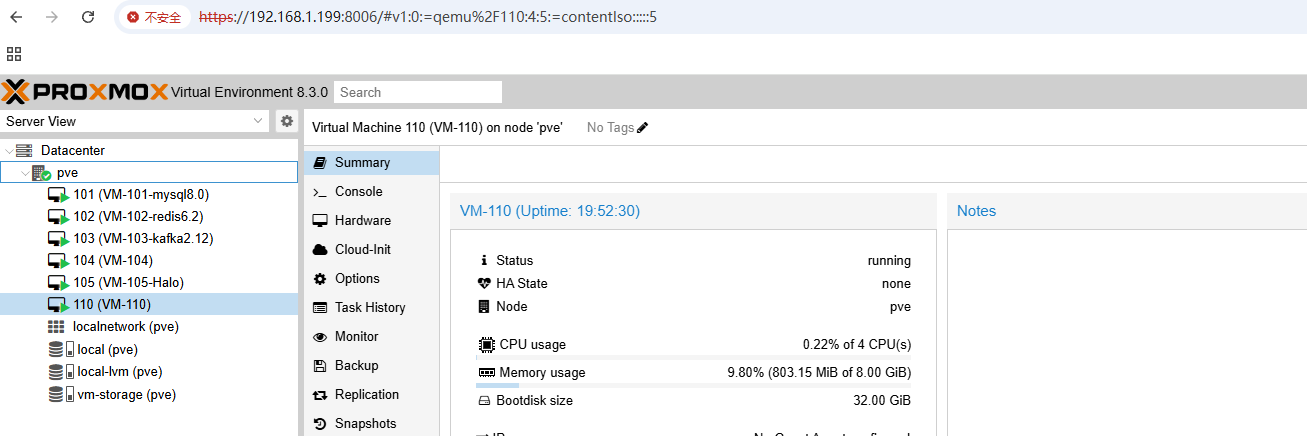The height and width of the screenshot is (436, 1307).
Task: Open the Server View dropdown
Action: (x=135, y=121)
